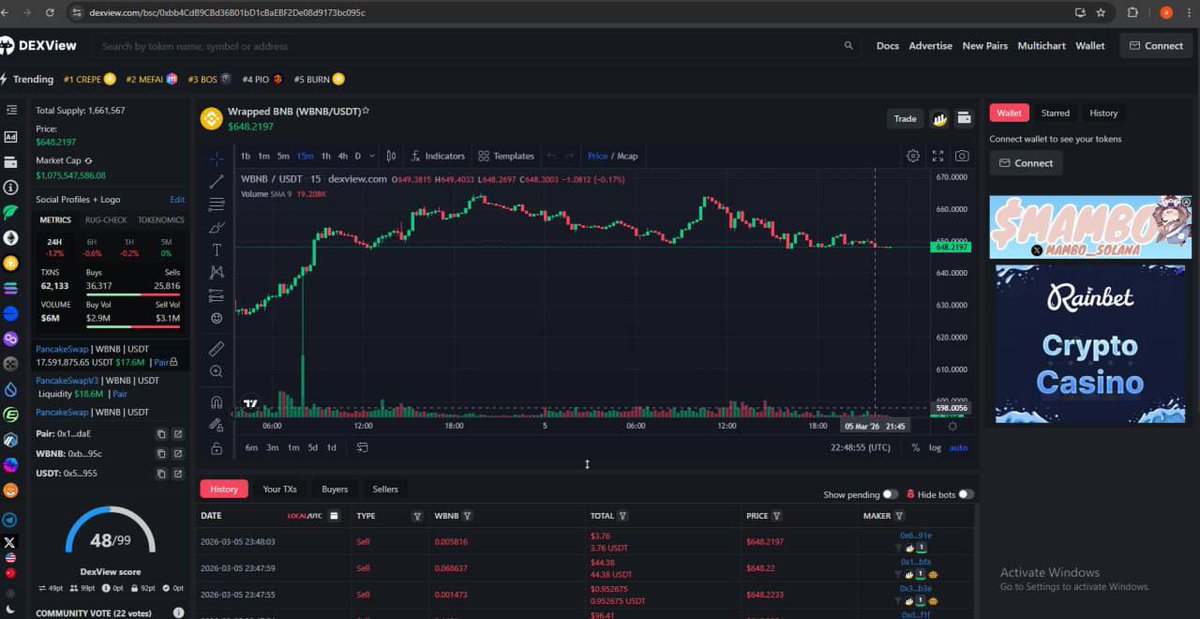Open the X (Twitter) sidebar icon
The height and width of the screenshot is (619, 1200).
(x=11, y=541)
